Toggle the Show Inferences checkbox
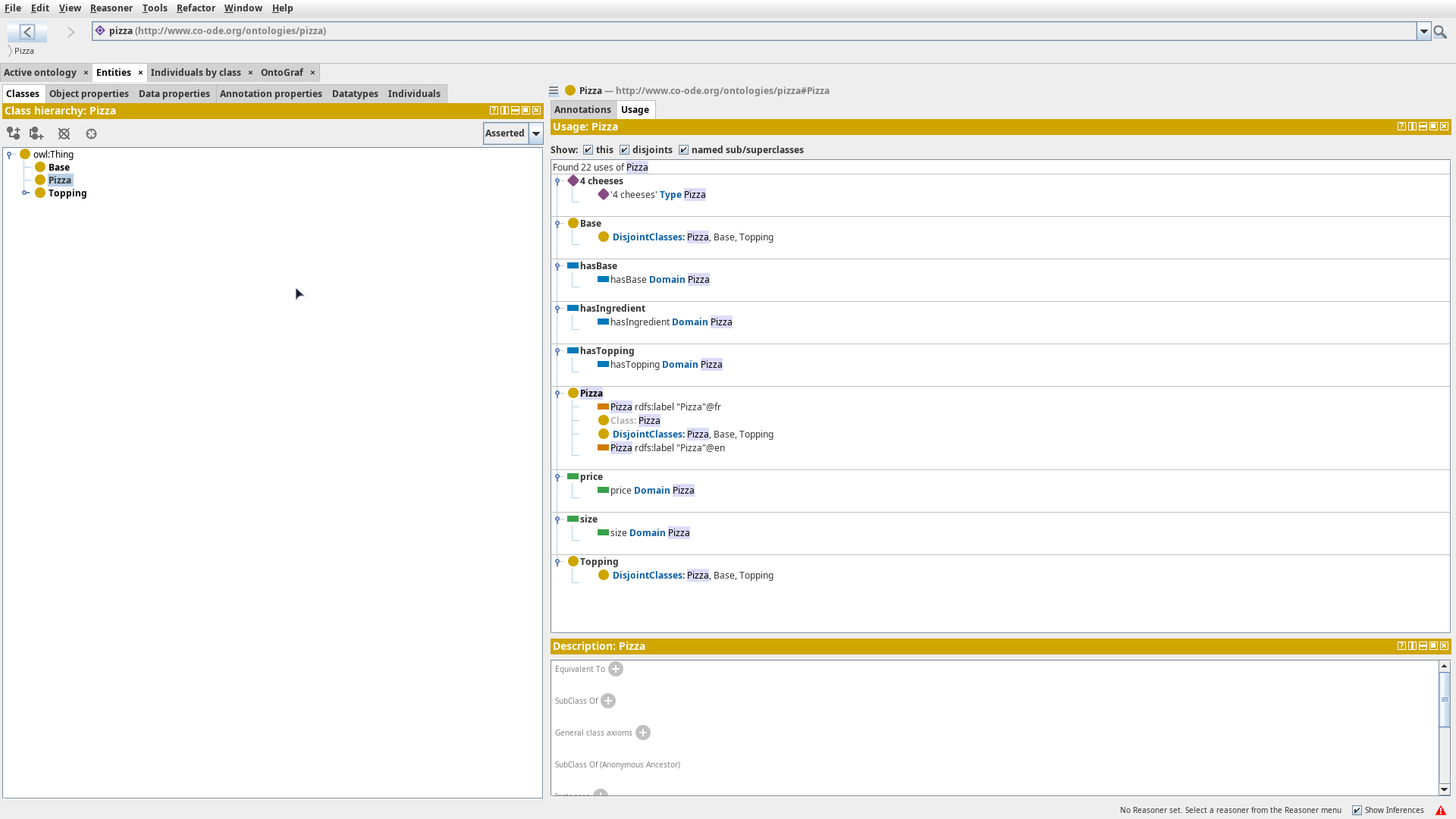 pos(1357,811)
